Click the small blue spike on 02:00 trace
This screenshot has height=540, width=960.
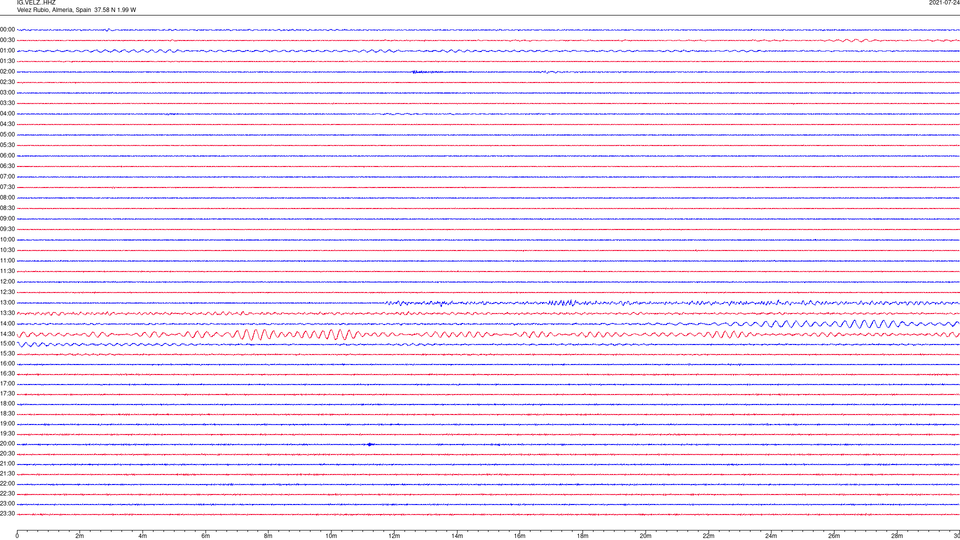[416, 72]
